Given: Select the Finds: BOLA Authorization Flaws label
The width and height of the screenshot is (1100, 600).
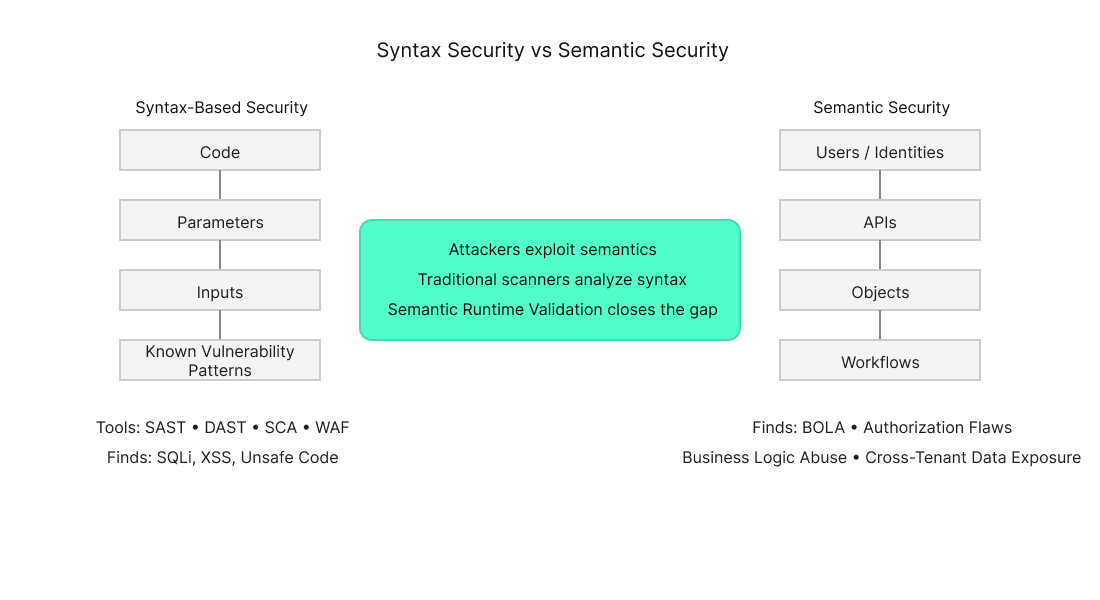Looking at the screenshot, I should point(882,427).
